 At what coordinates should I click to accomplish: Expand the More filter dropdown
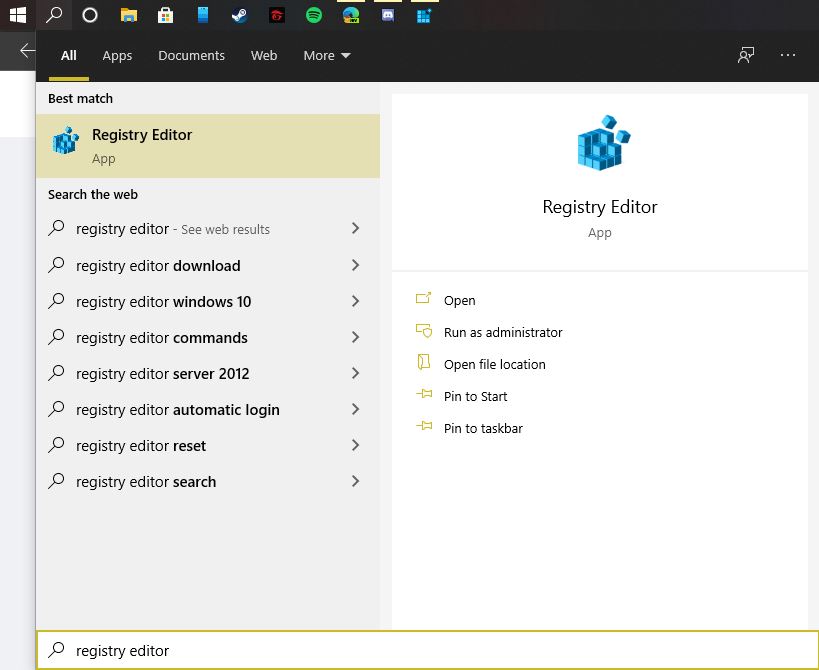[x=327, y=55]
